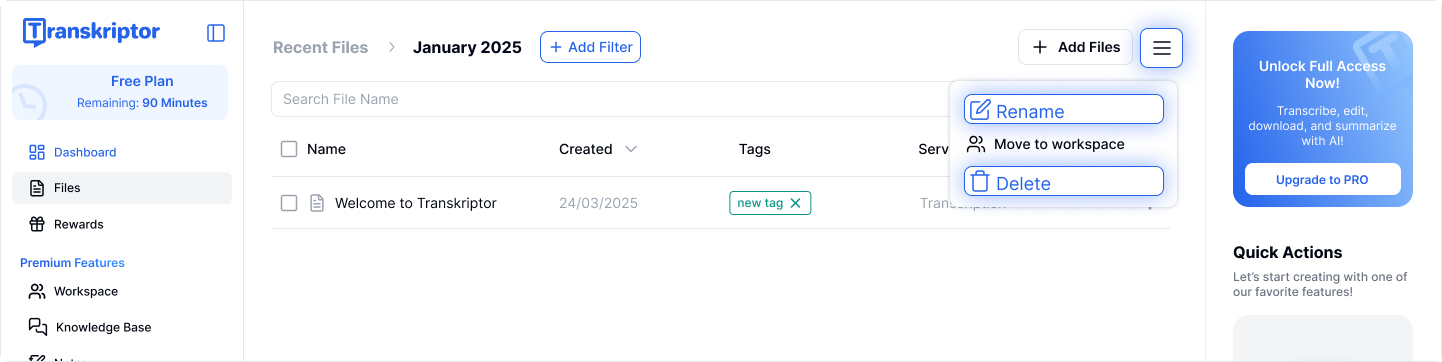Viewport: 1442px width, 362px height.
Task: Select Rename from the menu
Action: 1063,109
